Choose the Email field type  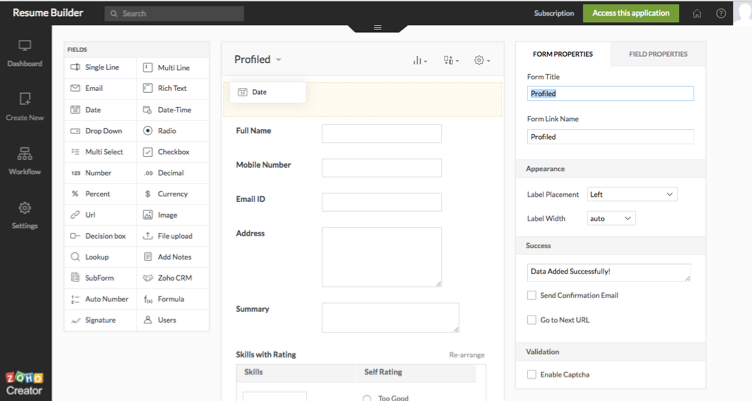point(100,88)
